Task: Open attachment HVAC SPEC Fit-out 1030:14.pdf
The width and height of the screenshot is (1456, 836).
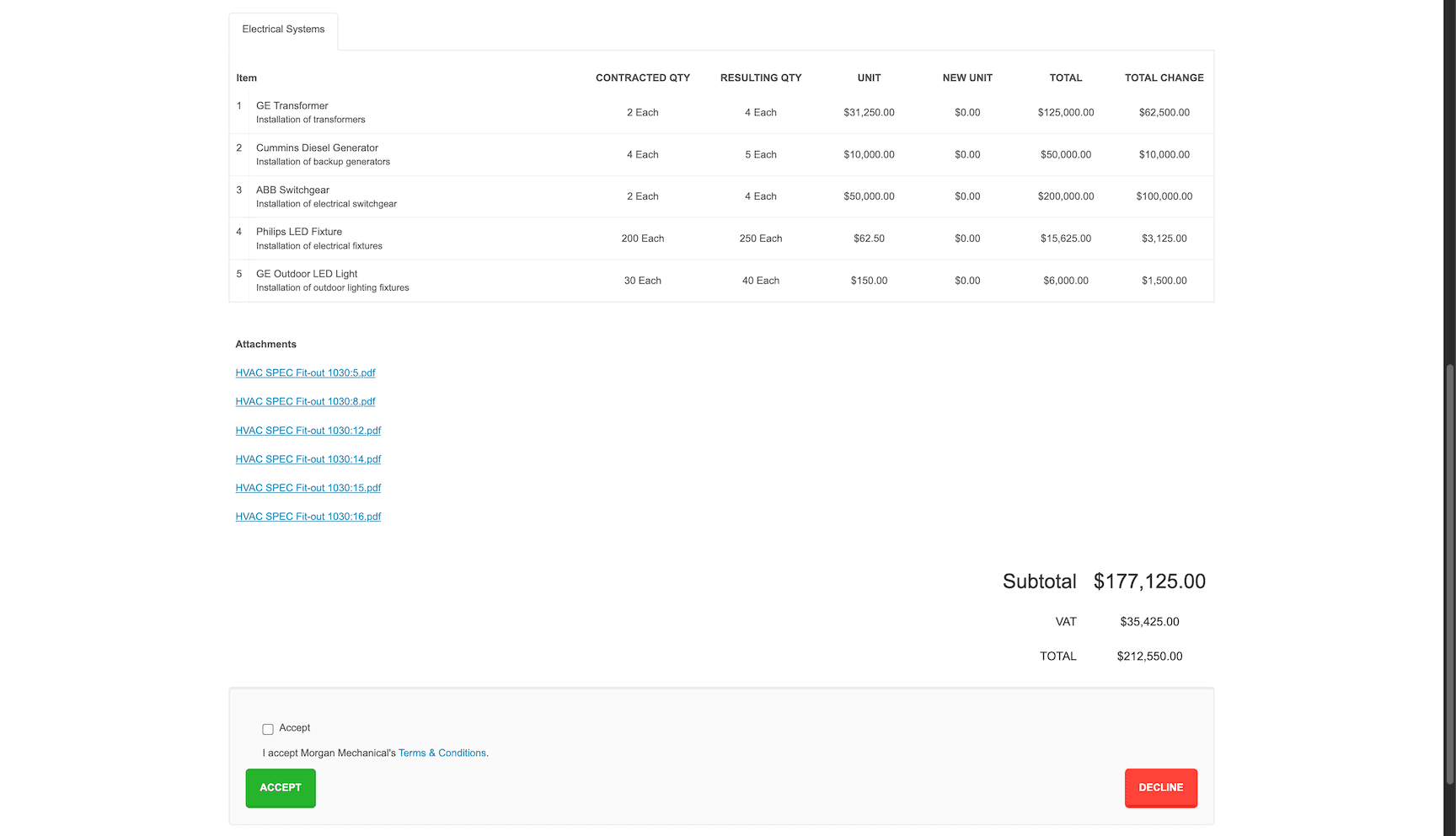Action: coord(308,458)
